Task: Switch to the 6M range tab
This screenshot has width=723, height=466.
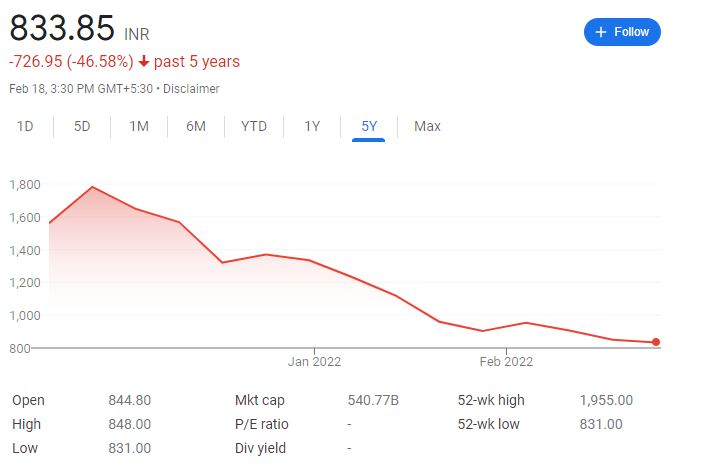Action: [x=196, y=126]
